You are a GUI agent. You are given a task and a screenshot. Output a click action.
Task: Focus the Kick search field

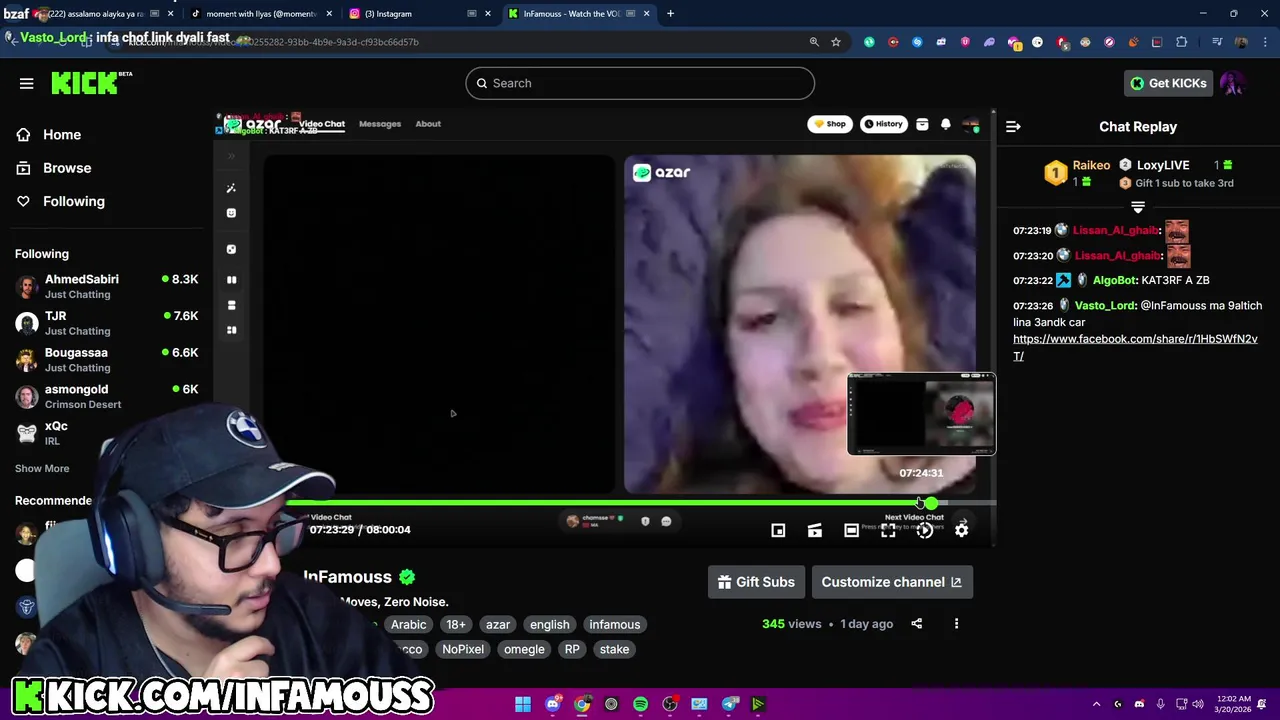point(640,83)
